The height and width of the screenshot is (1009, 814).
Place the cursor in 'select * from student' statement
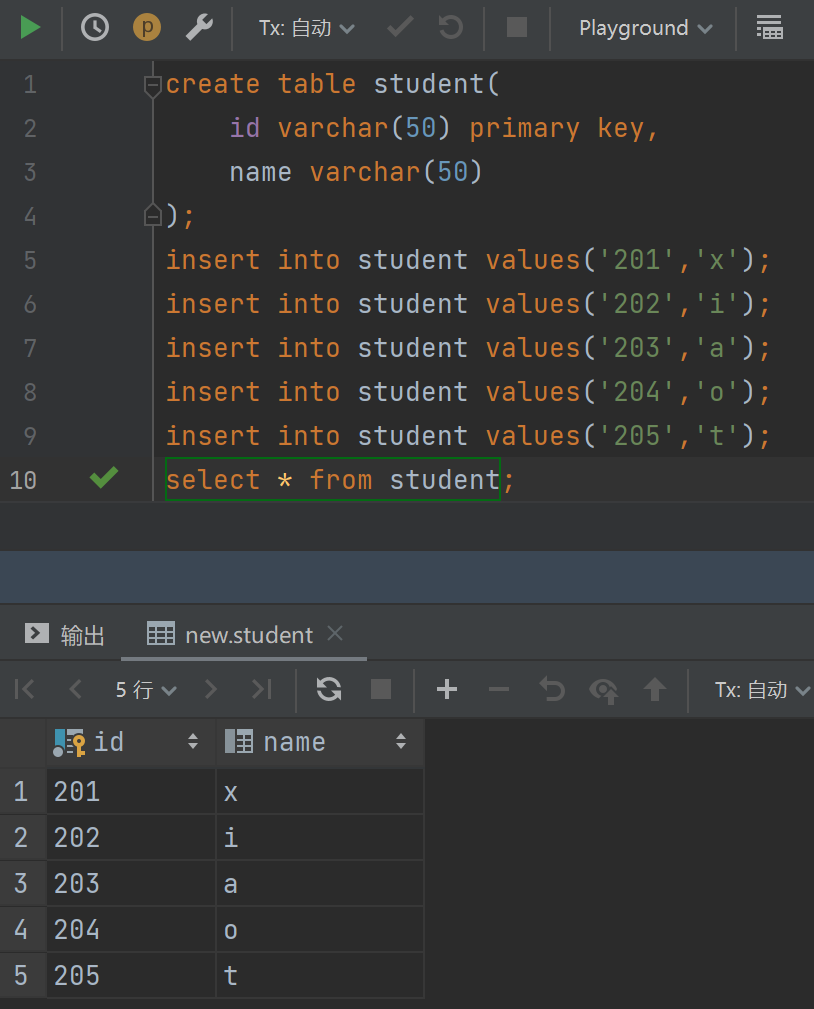pos(333,480)
